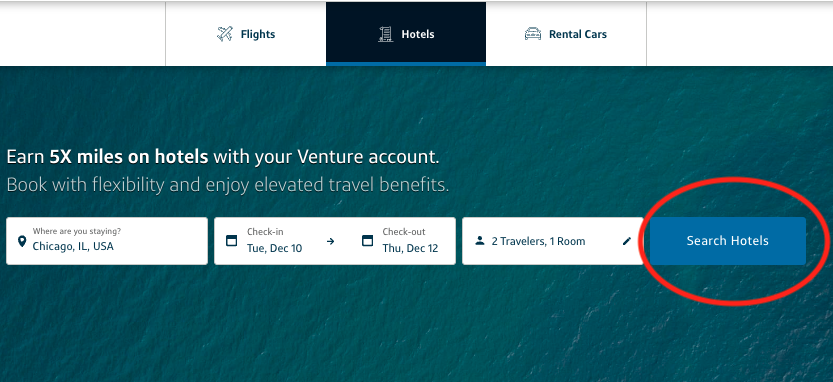Click the car icon on Rental Cars
Image resolution: width=833 pixels, height=382 pixels.
(533, 34)
